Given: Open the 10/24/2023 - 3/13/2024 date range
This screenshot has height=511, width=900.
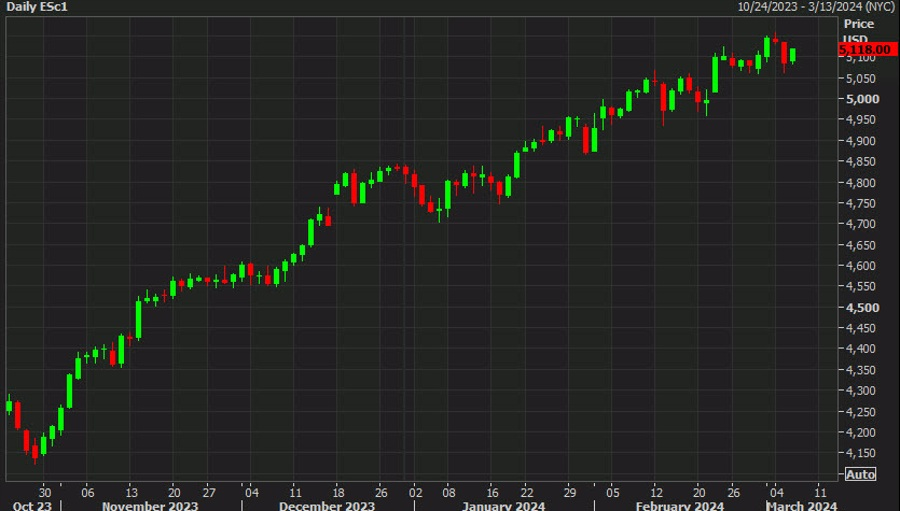Looking at the screenshot, I should 816,7.
